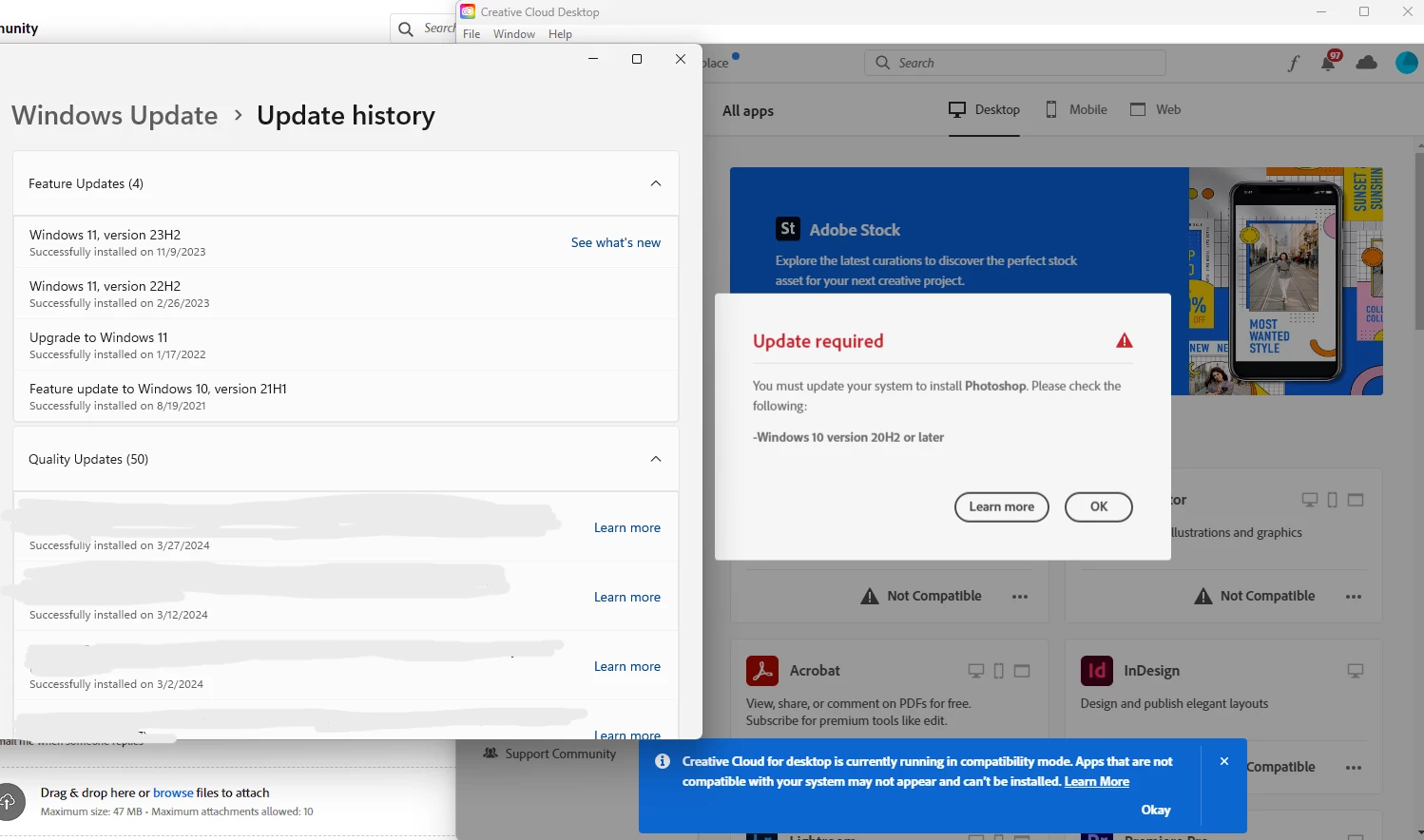Click the Support Community people icon
This screenshot has width=1424, height=840.
491,754
